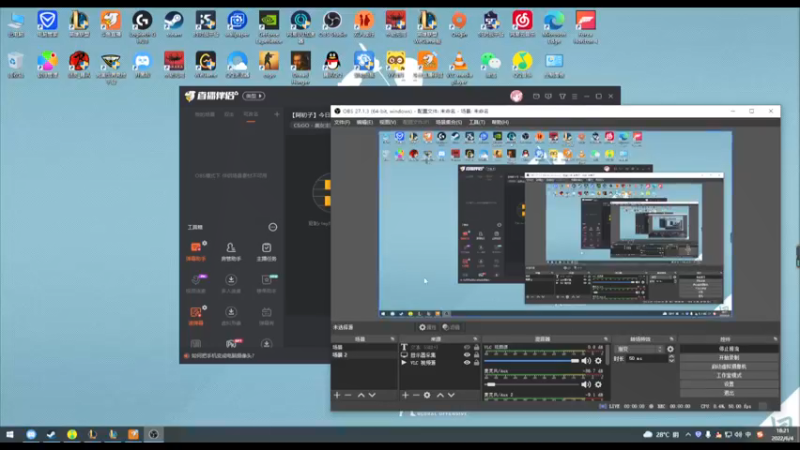The width and height of the screenshot is (800, 450).
Task: Click the orange tool icon below the heart tool
Action: 196,315
